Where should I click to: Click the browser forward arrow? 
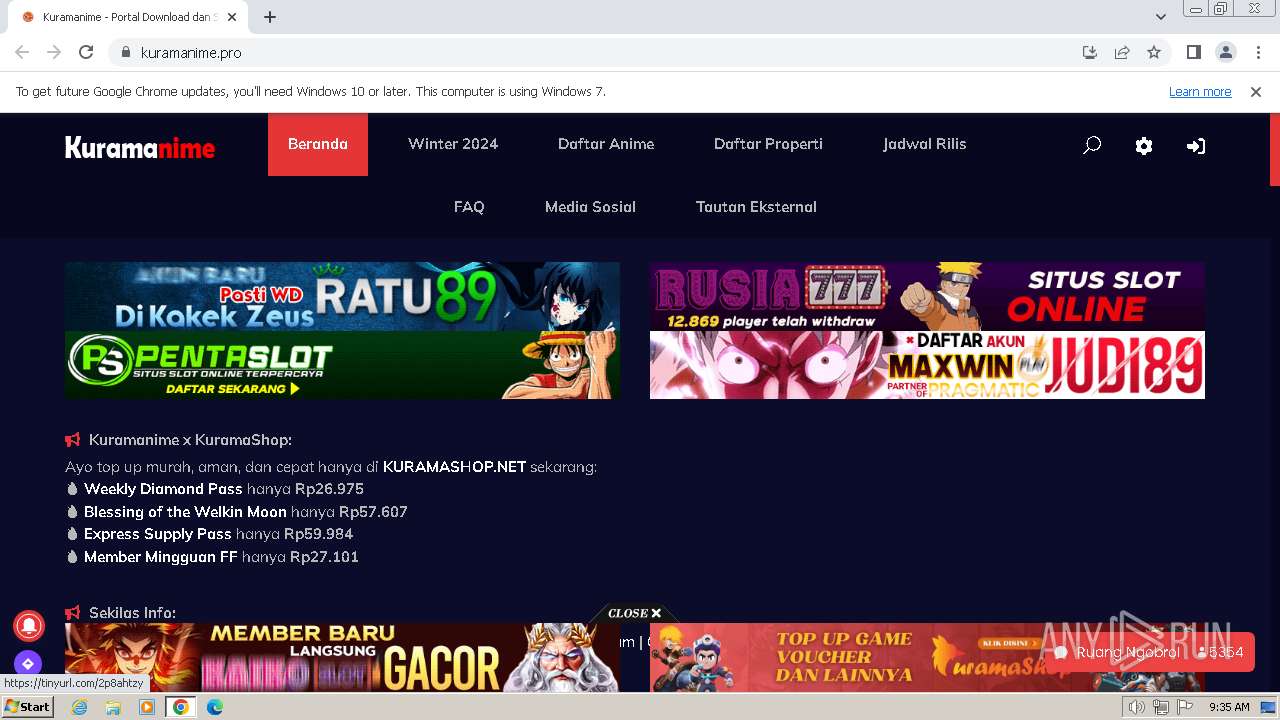[54, 52]
